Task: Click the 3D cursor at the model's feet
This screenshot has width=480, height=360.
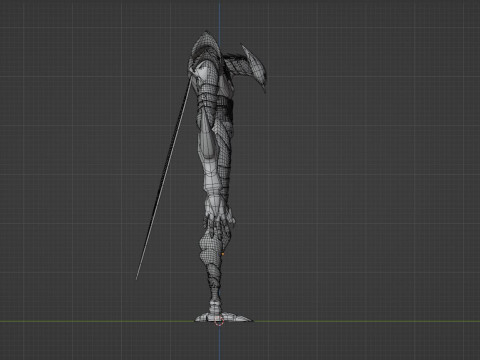Action: coord(219,321)
